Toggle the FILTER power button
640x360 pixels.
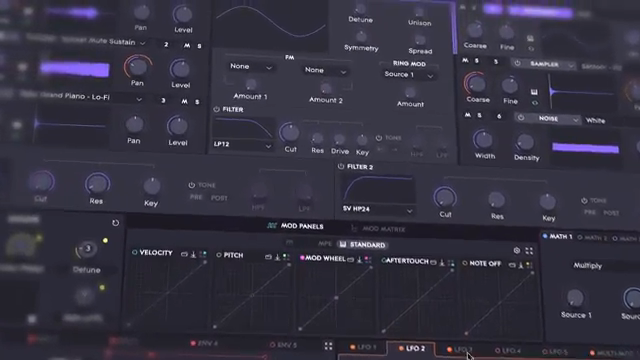216,109
